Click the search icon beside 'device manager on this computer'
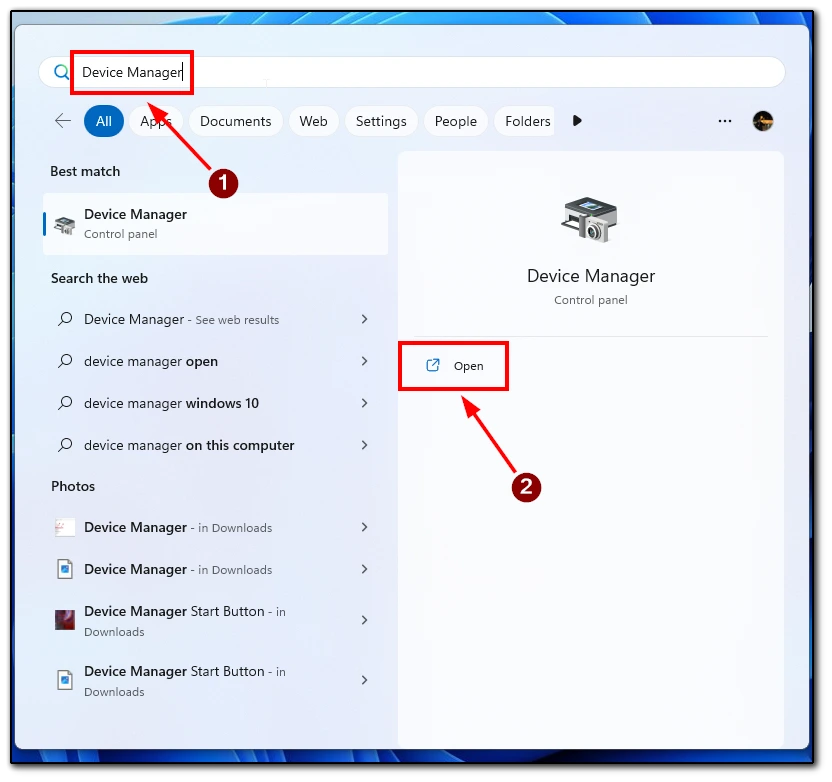 pos(65,445)
